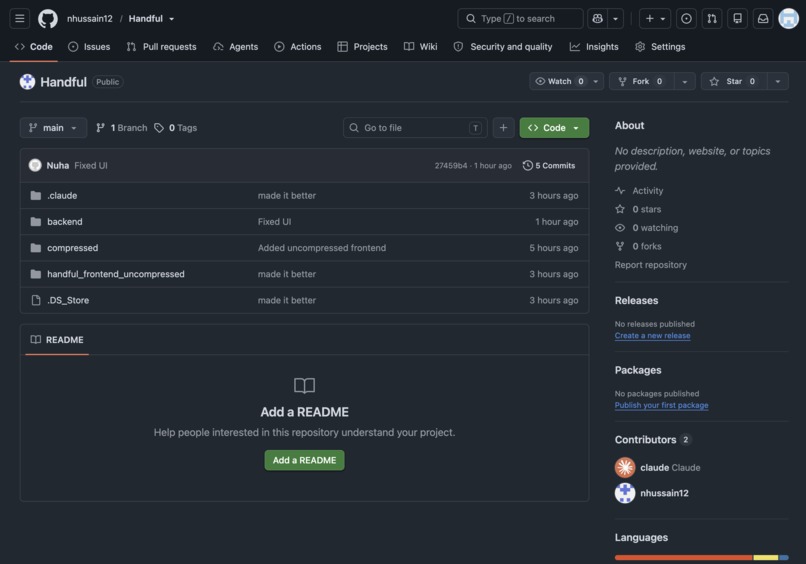Click Report repository link
This screenshot has height=564, width=806.
coord(651,265)
